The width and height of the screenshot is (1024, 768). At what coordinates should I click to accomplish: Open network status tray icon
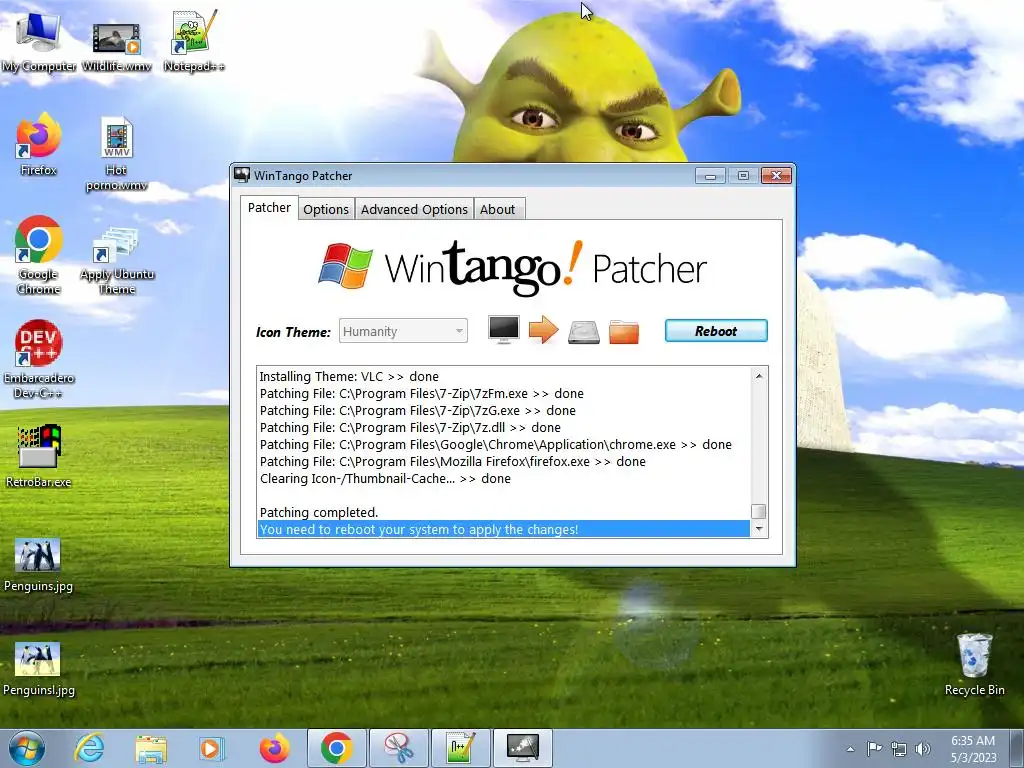[x=899, y=749]
